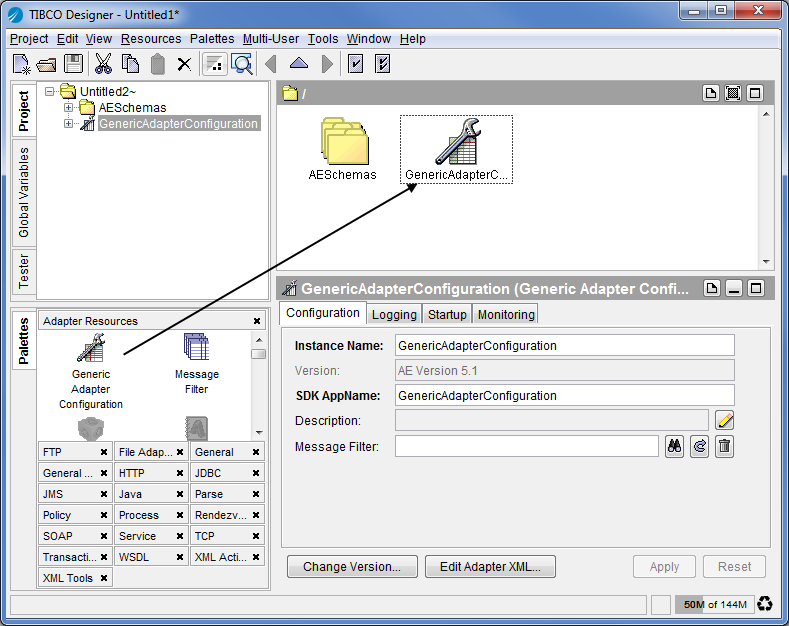The height and width of the screenshot is (626, 789).
Task: Close the XML Tools palette
Action: pyautogui.click(x=104, y=578)
